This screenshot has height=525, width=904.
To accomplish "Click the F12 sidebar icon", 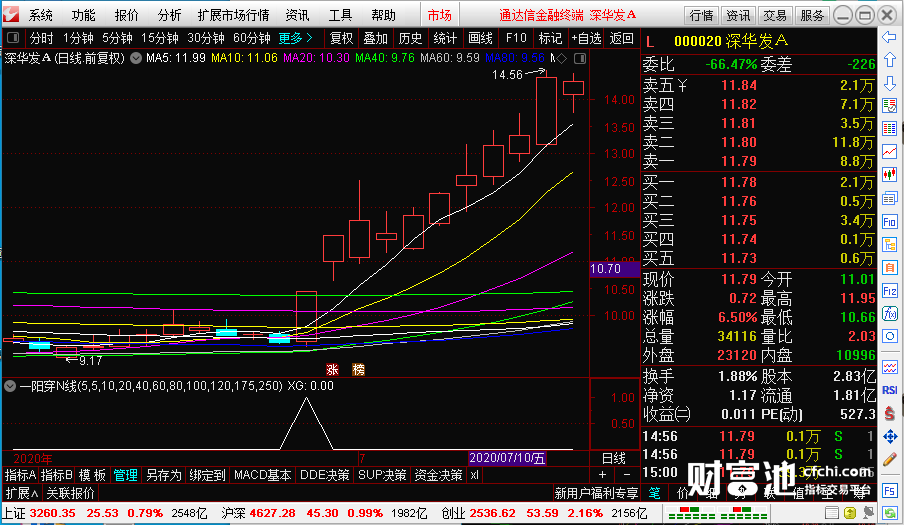I will pyautogui.click(x=889, y=291).
